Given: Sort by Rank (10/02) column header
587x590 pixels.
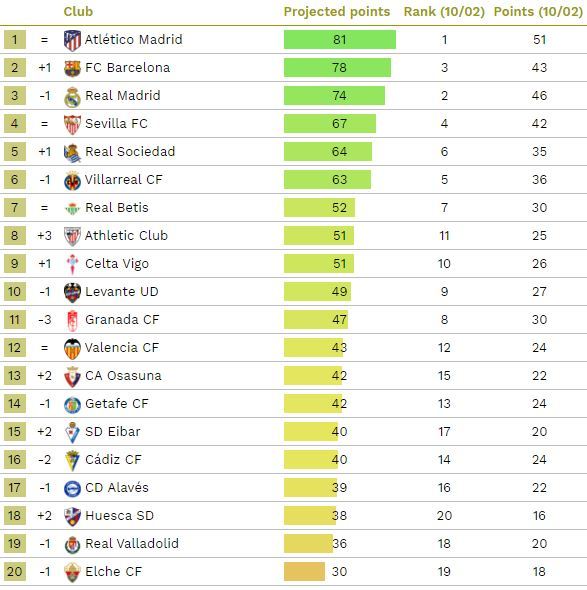Looking at the screenshot, I should (x=444, y=12).
